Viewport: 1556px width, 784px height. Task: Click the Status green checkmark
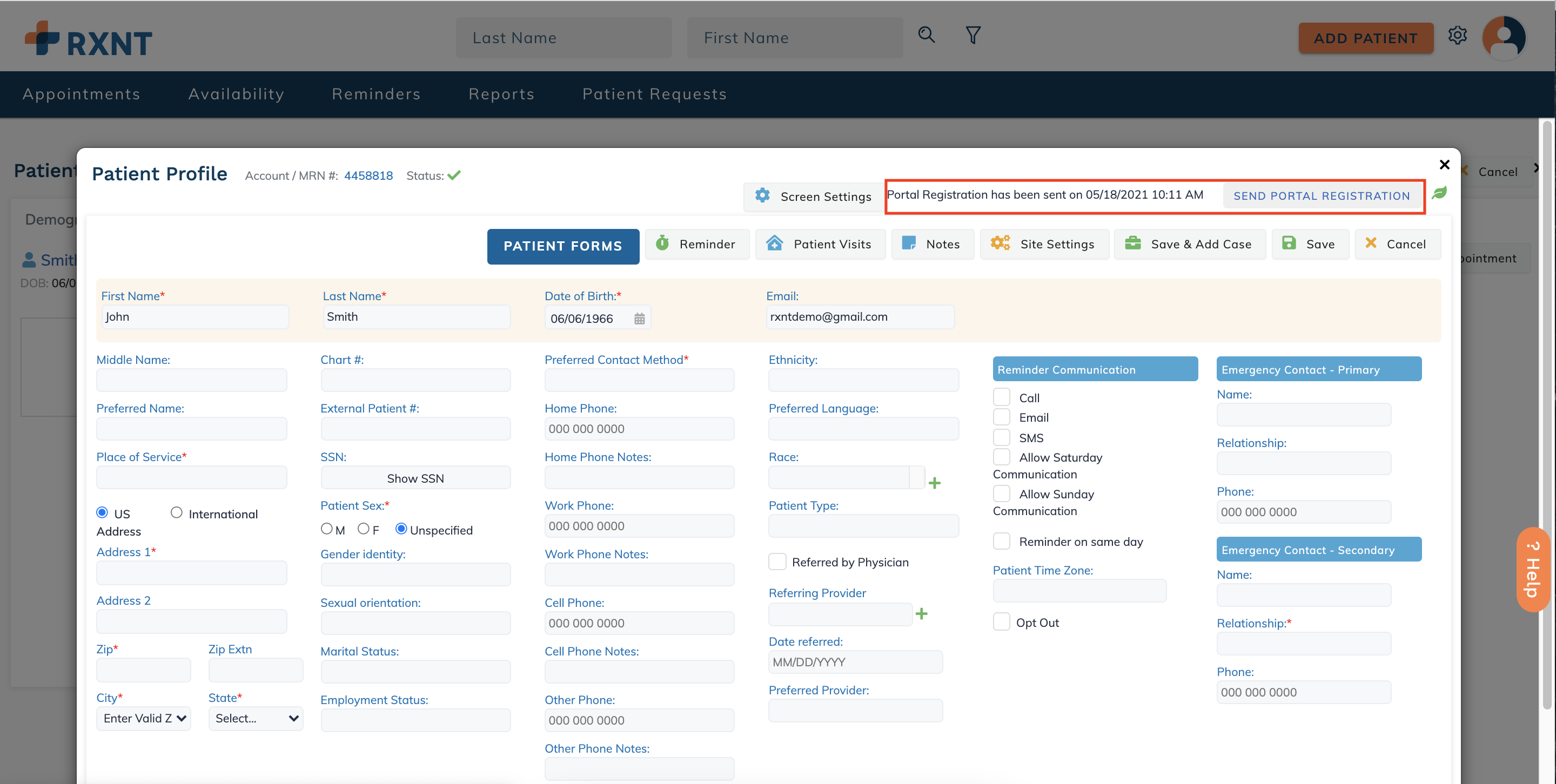(454, 175)
